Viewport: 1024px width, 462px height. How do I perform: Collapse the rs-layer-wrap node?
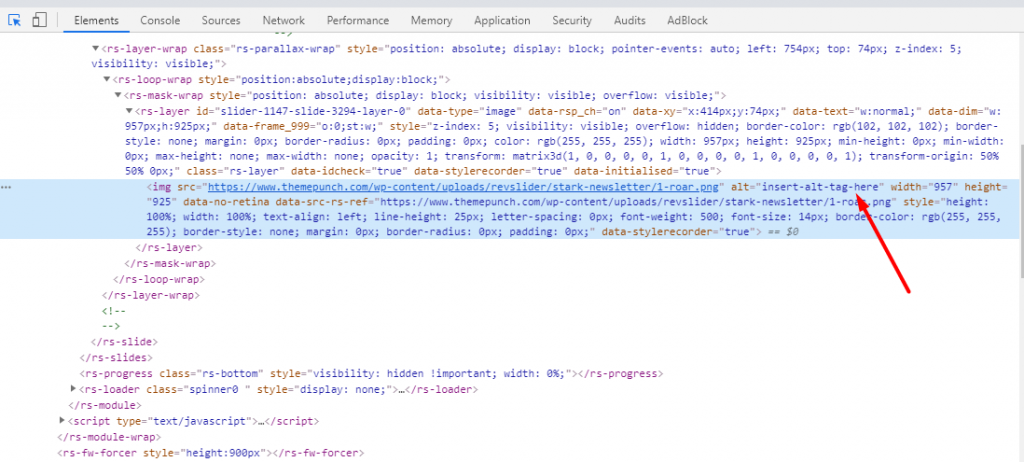[95, 48]
